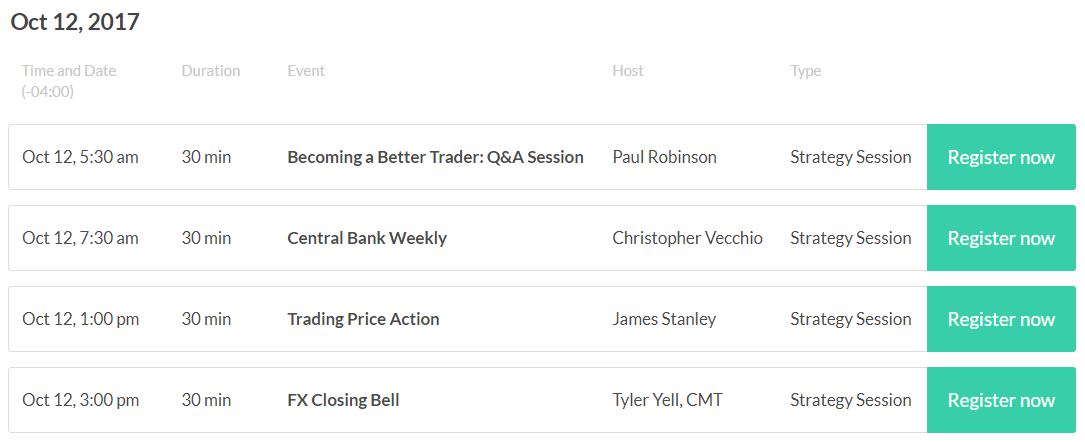Register for the FX Closing Bell session
The height and width of the screenshot is (442, 1085).
(1001, 400)
